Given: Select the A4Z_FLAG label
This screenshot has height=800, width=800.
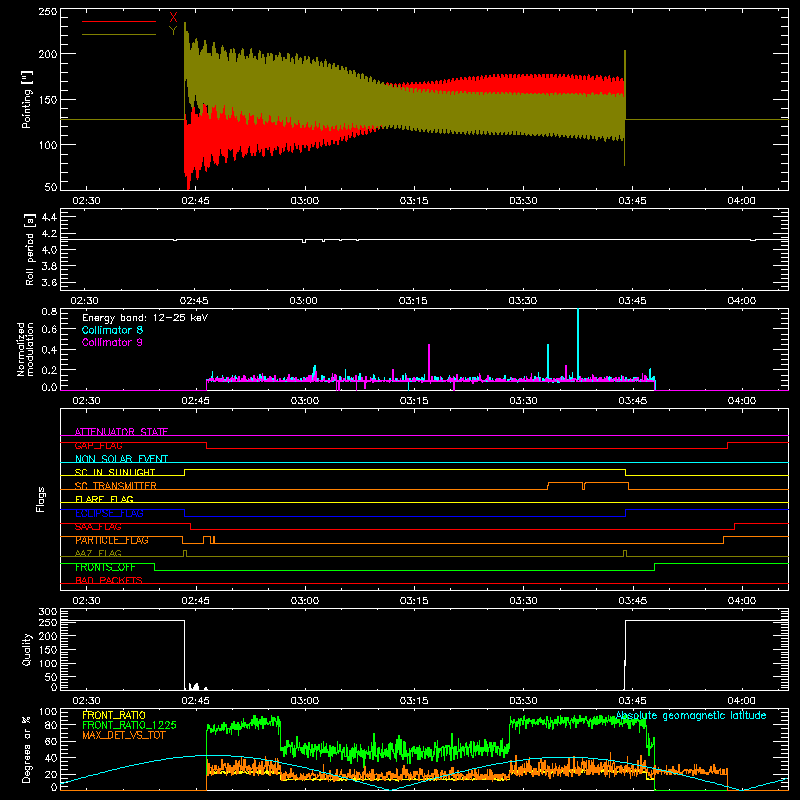Looking at the screenshot, I should pos(98,553).
